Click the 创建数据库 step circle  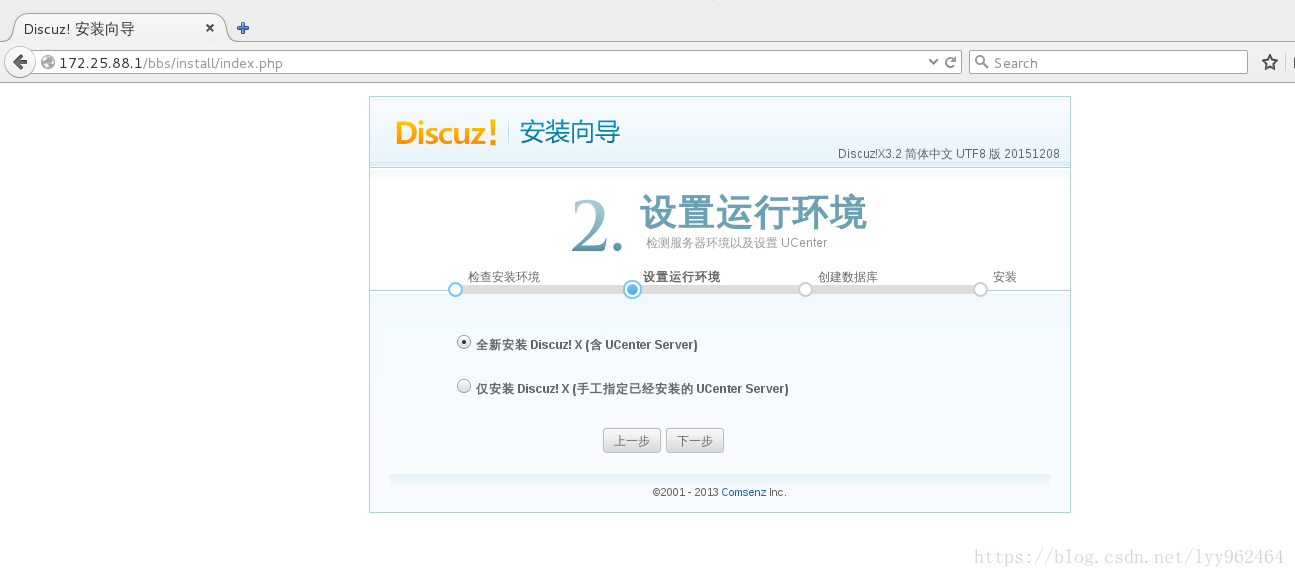pyautogui.click(x=805, y=289)
